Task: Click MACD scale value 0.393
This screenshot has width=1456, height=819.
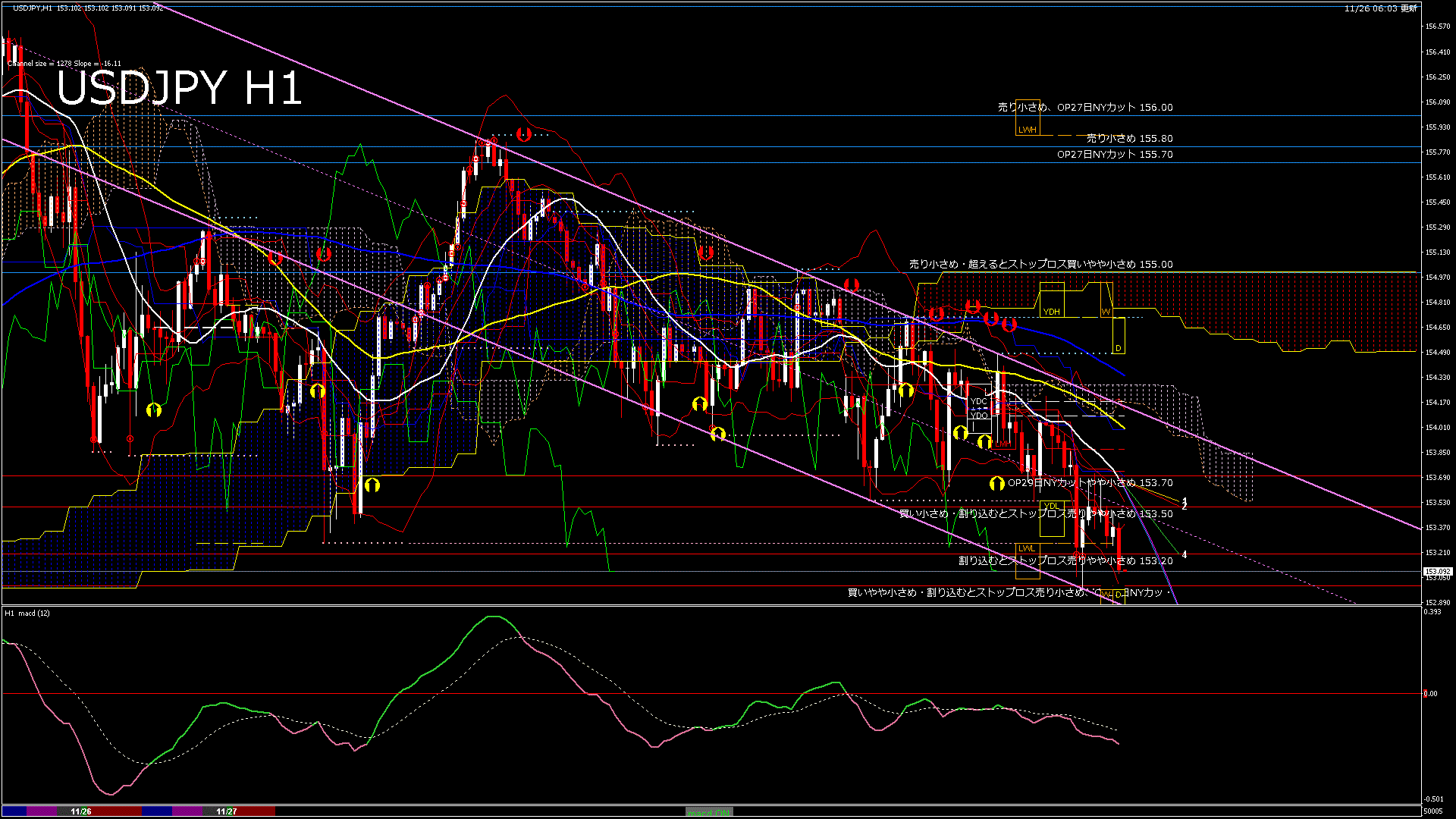Action: 1432,612
